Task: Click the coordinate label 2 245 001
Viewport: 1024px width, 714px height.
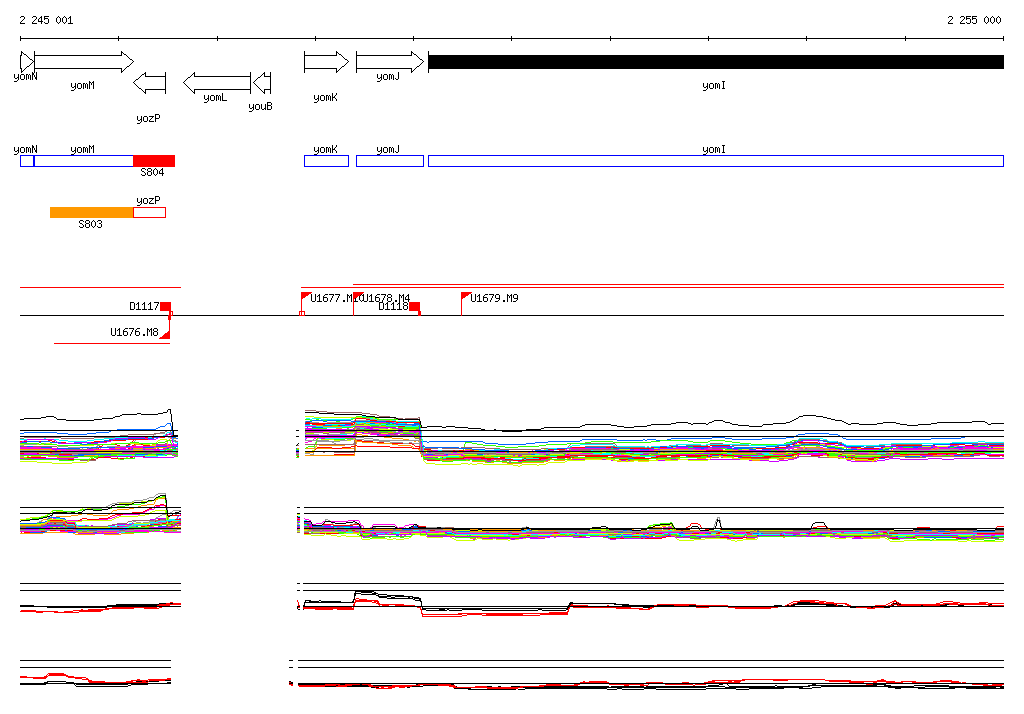Action: [x=46, y=20]
